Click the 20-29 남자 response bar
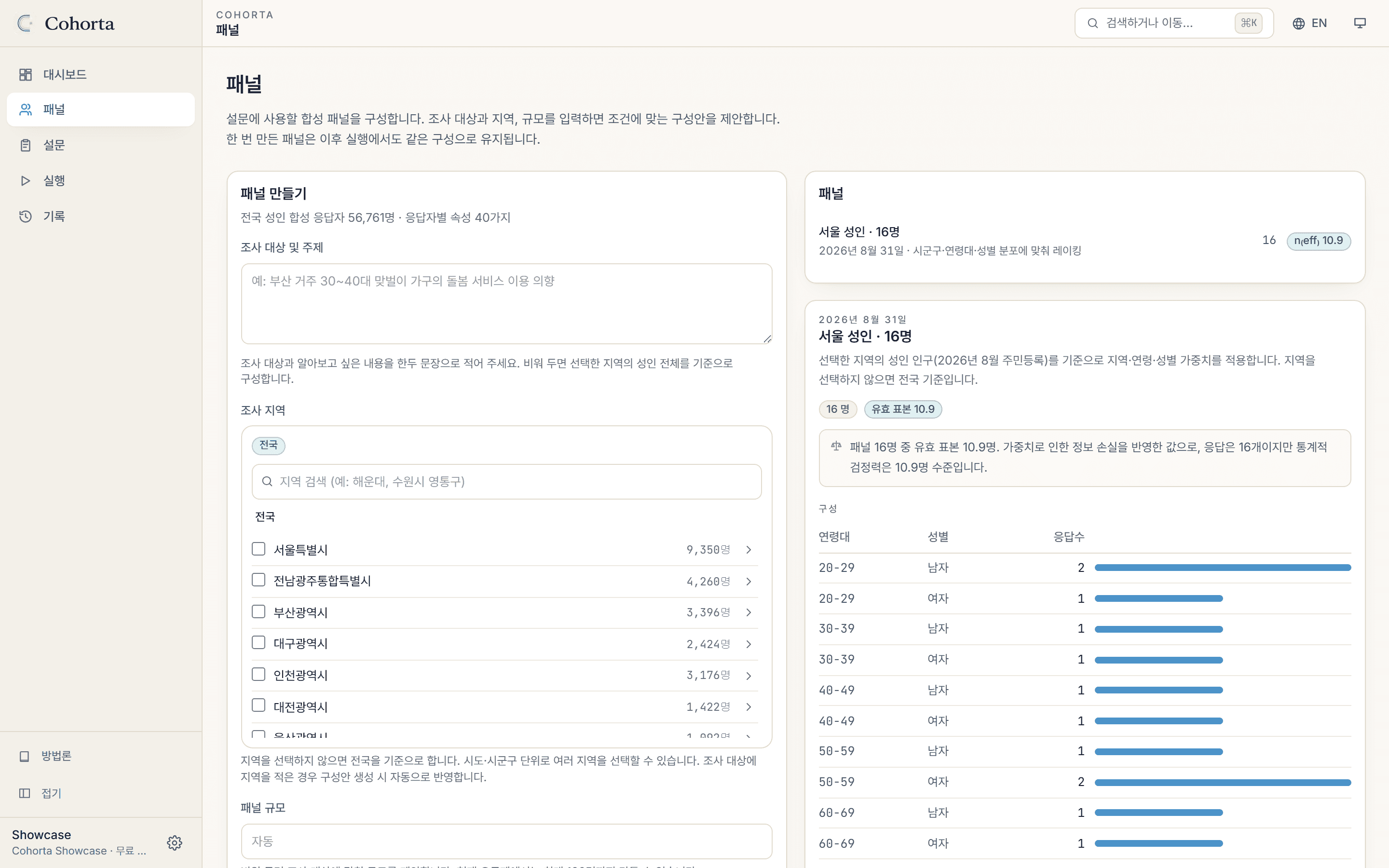 pos(1223,568)
